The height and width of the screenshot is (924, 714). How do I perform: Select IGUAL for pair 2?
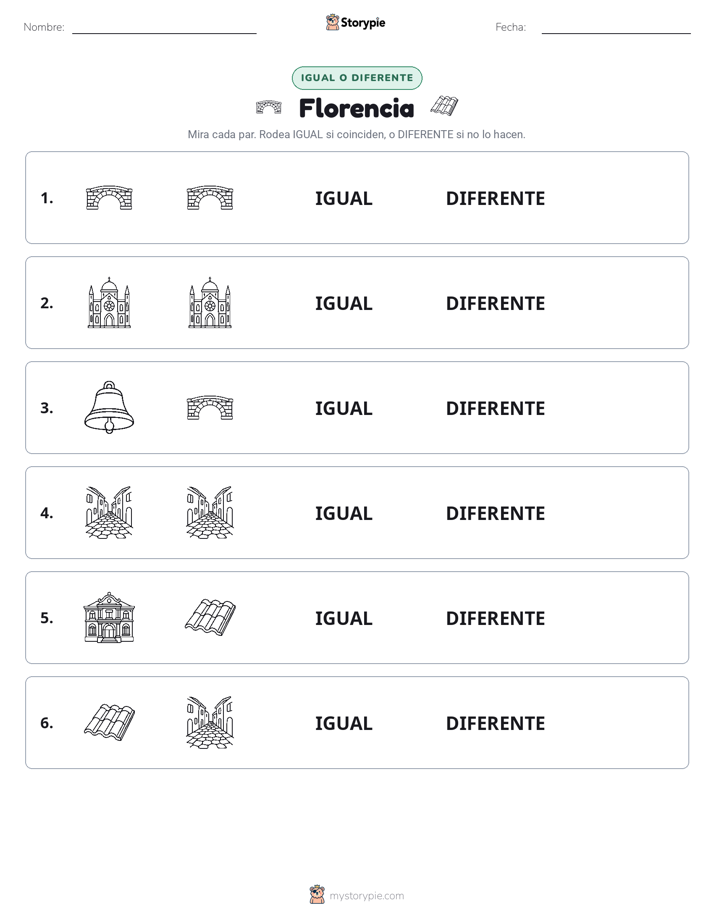[x=343, y=303]
